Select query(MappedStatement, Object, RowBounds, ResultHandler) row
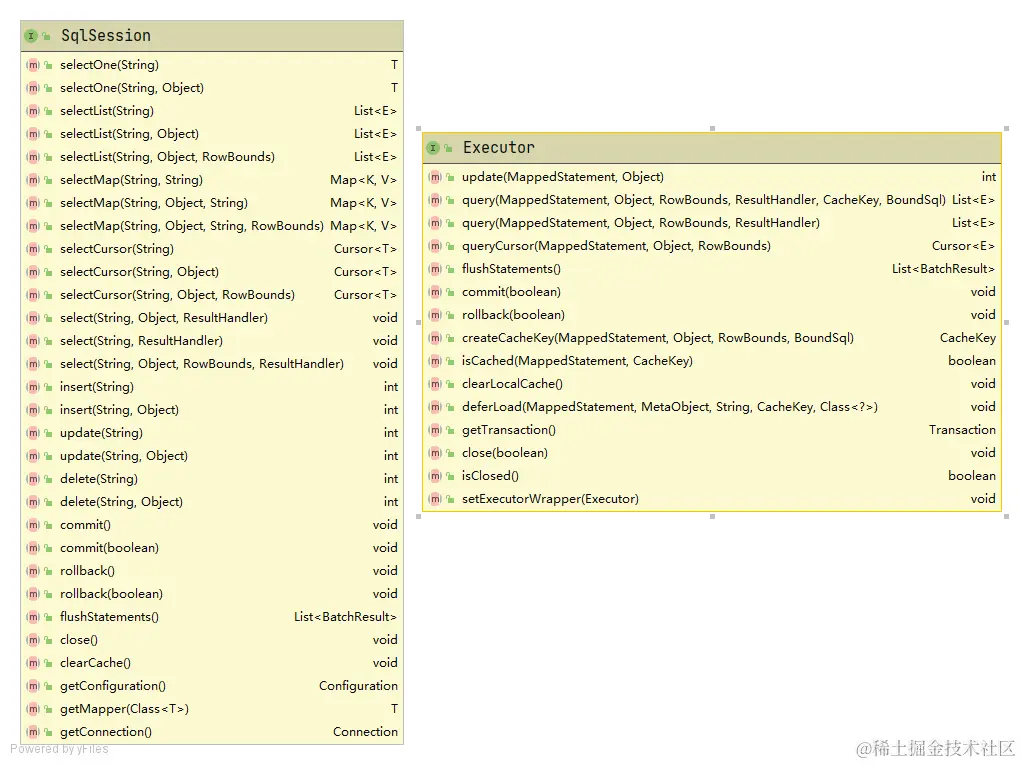1022x765 pixels. pos(712,223)
